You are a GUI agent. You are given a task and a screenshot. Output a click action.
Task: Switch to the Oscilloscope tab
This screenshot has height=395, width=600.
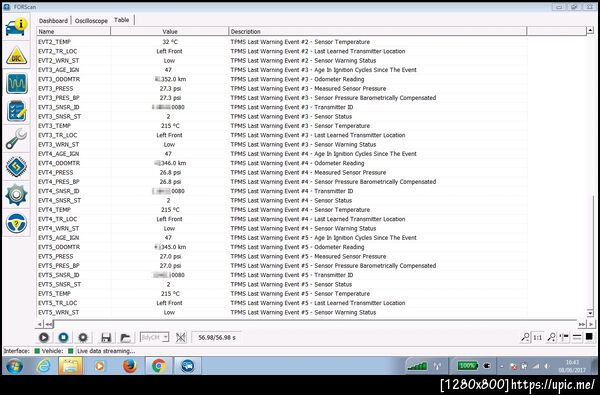(x=91, y=21)
